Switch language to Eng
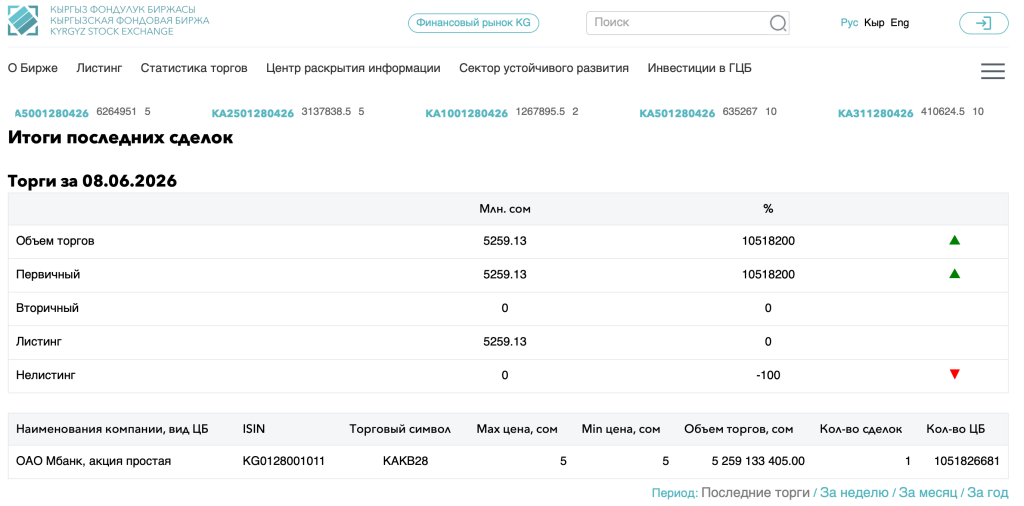 [x=900, y=23]
